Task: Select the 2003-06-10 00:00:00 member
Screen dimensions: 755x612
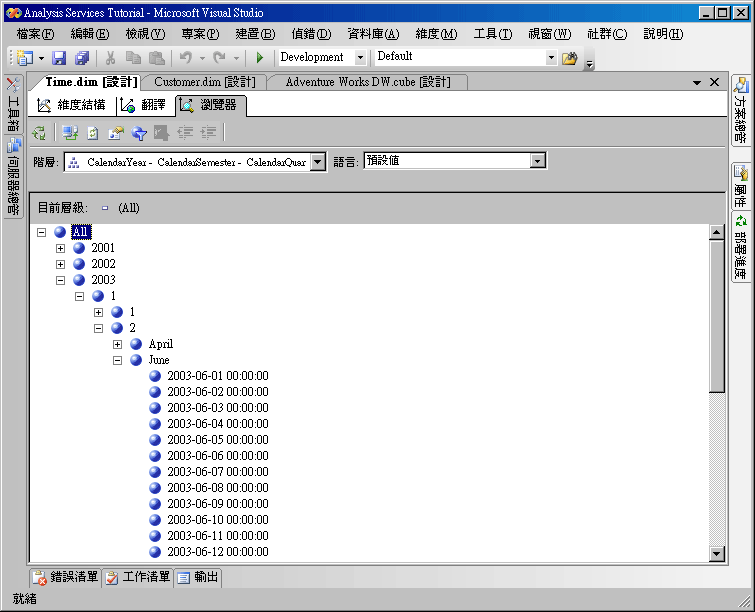Action: (x=218, y=520)
